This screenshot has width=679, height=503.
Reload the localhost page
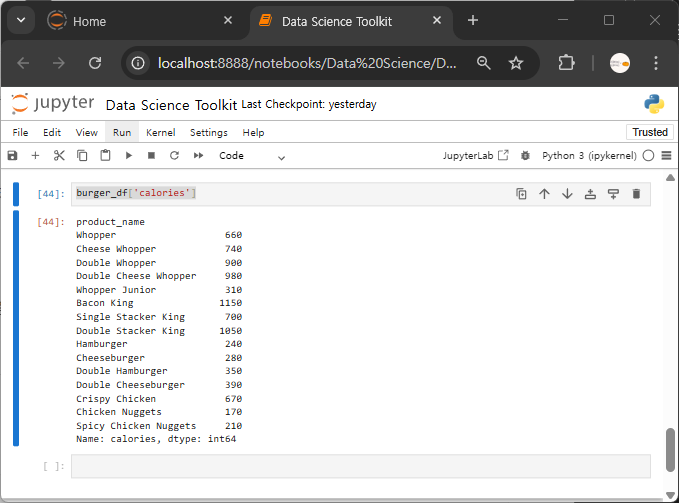[95, 63]
